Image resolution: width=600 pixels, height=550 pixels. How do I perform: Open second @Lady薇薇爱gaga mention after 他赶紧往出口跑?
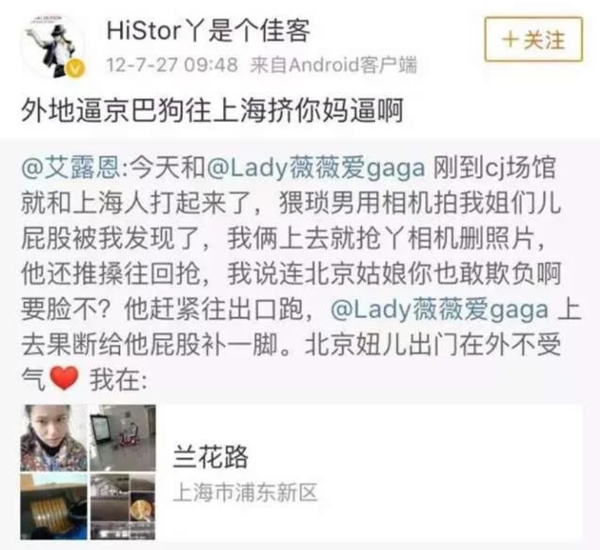pyautogui.click(x=439, y=309)
